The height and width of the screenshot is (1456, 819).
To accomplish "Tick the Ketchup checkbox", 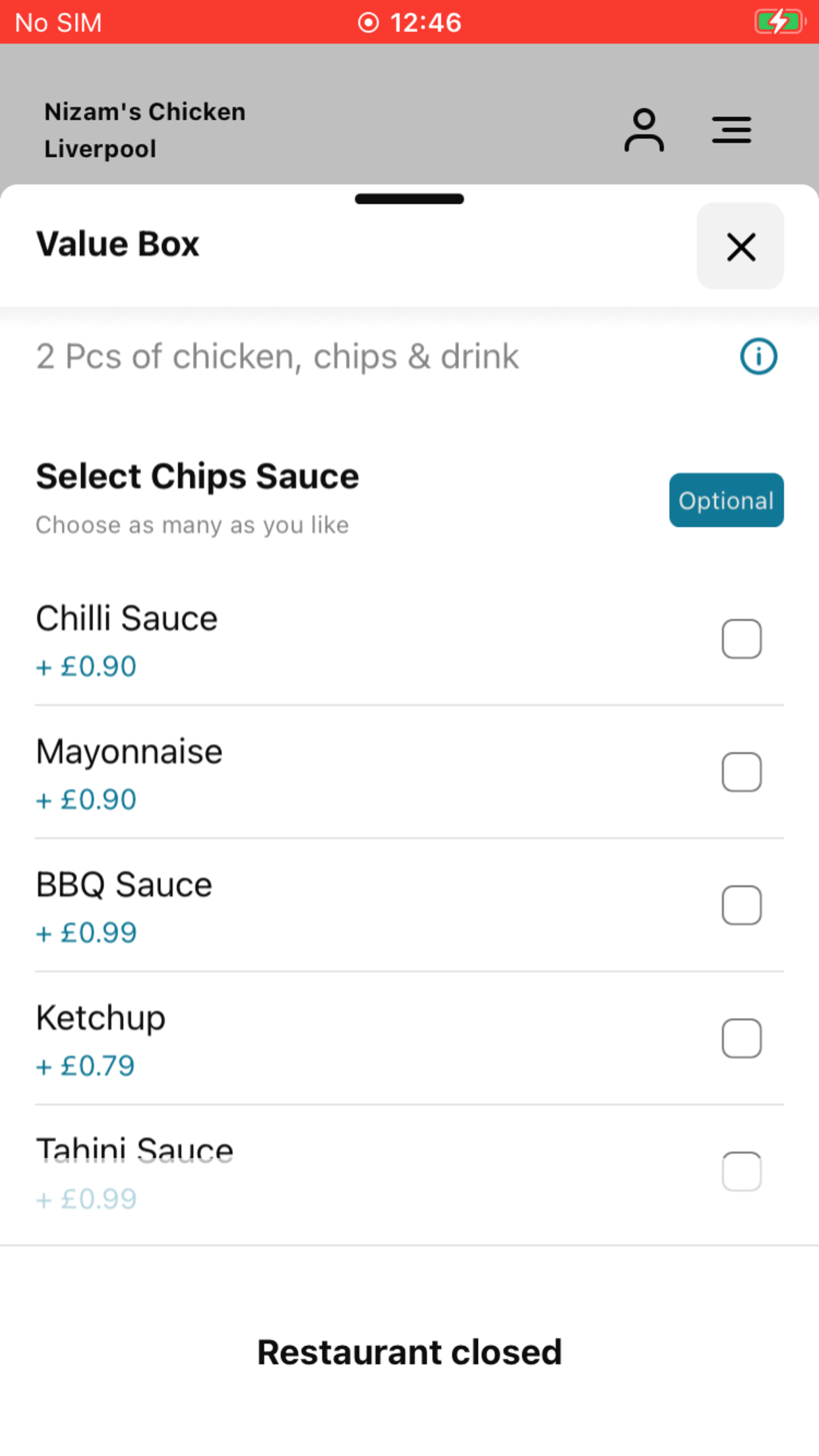I will click(741, 1039).
